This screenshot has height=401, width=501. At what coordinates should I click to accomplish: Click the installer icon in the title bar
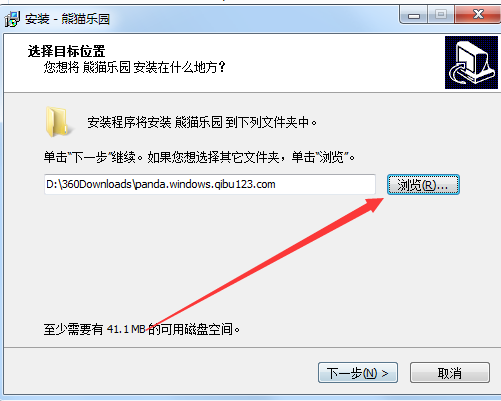(x=13, y=19)
